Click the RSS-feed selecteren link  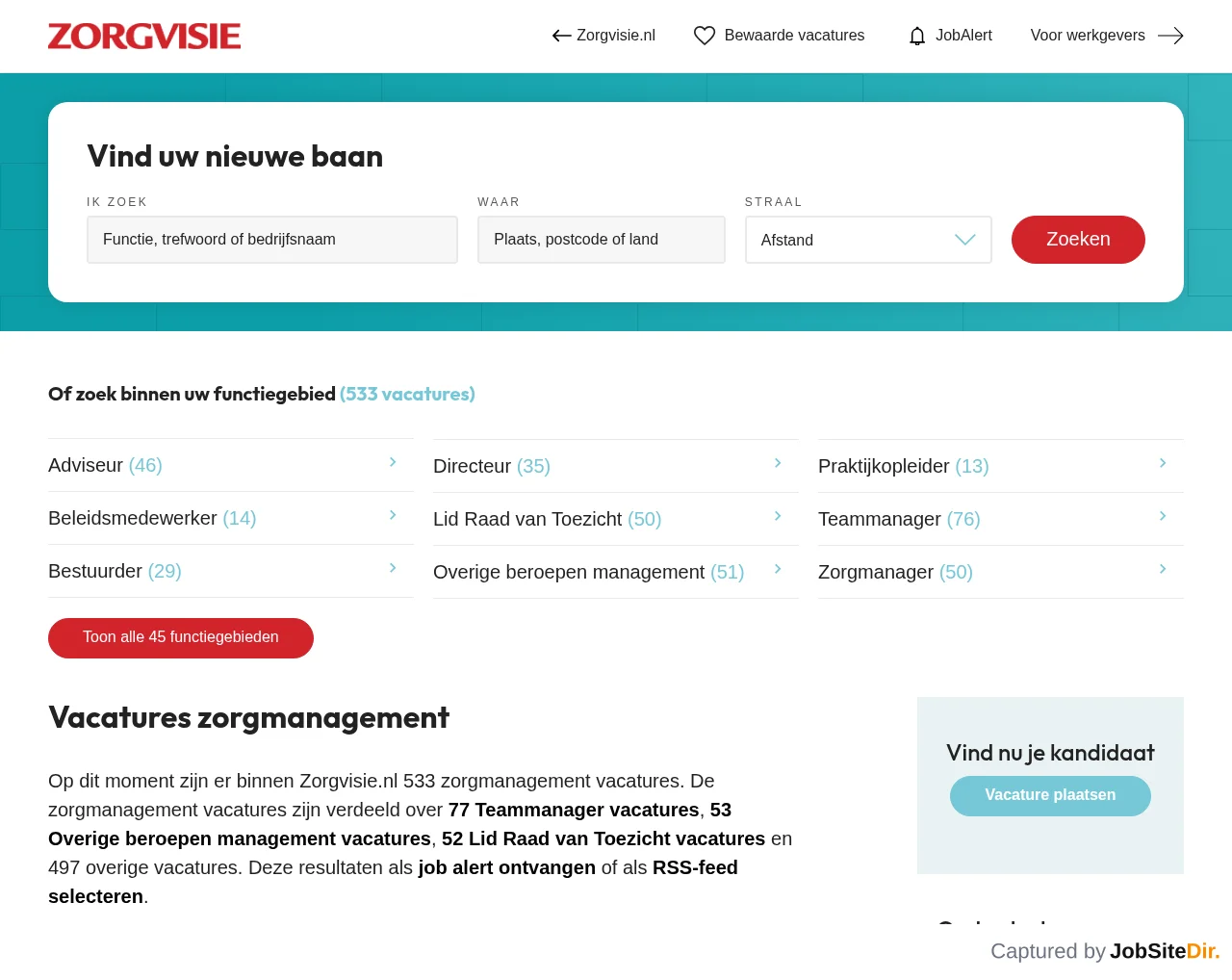(x=695, y=867)
